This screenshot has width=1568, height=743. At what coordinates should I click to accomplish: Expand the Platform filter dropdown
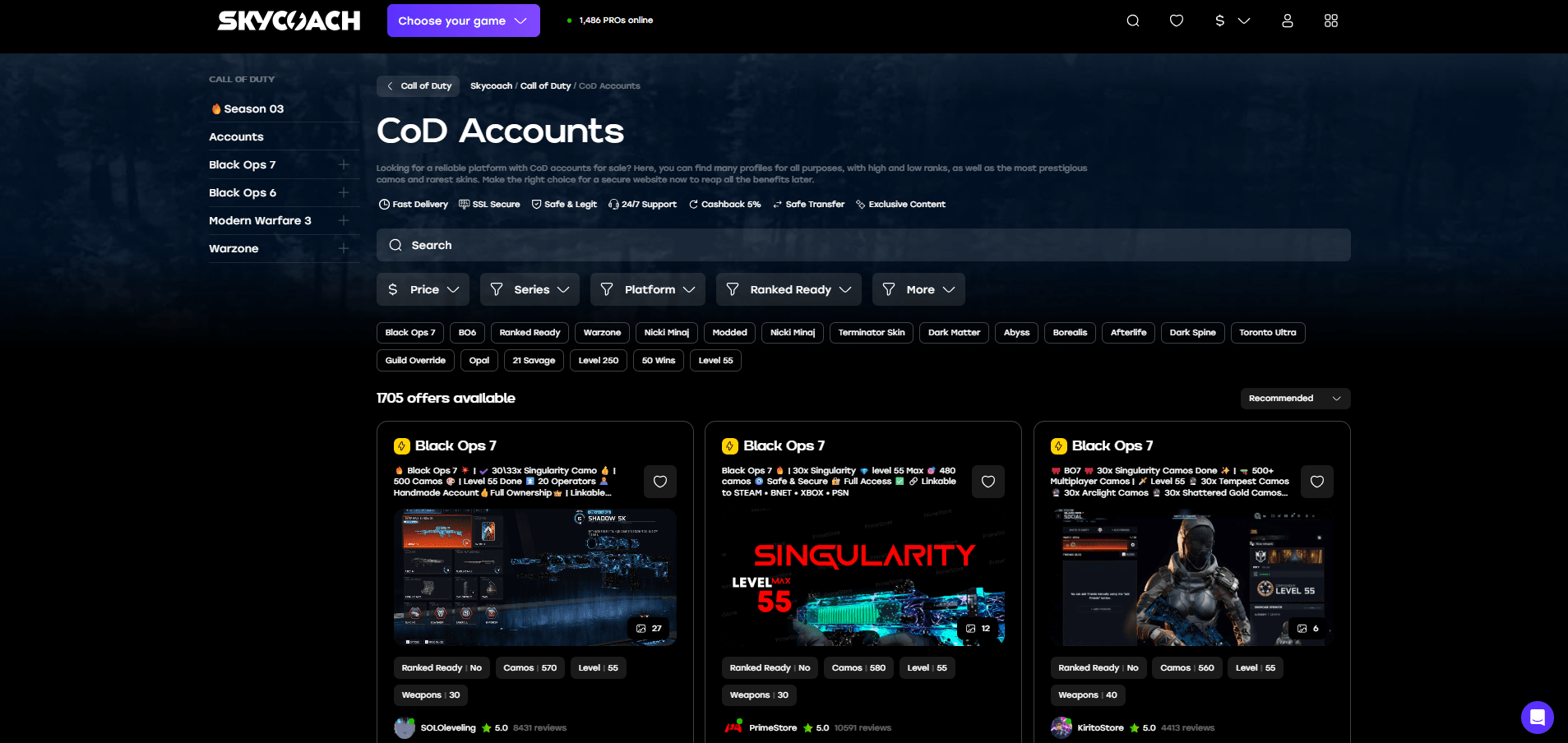(x=648, y=289)
